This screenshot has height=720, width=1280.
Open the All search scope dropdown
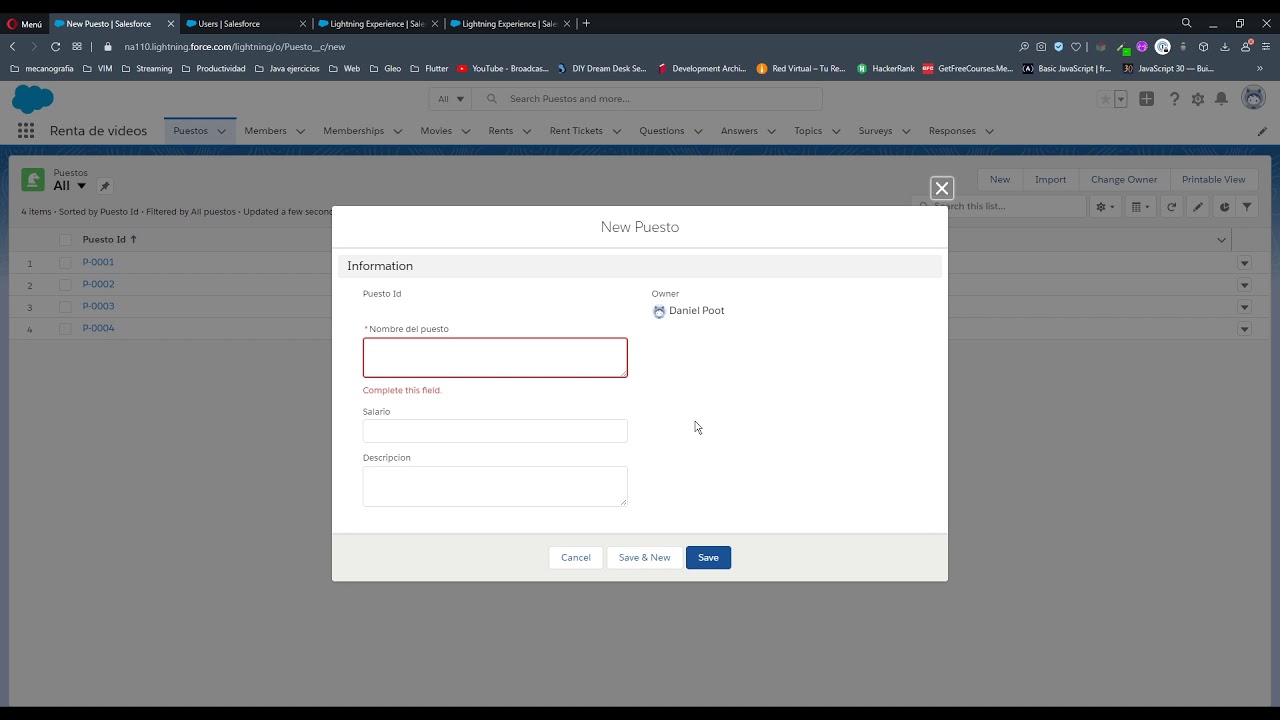(x=451, y=99)
